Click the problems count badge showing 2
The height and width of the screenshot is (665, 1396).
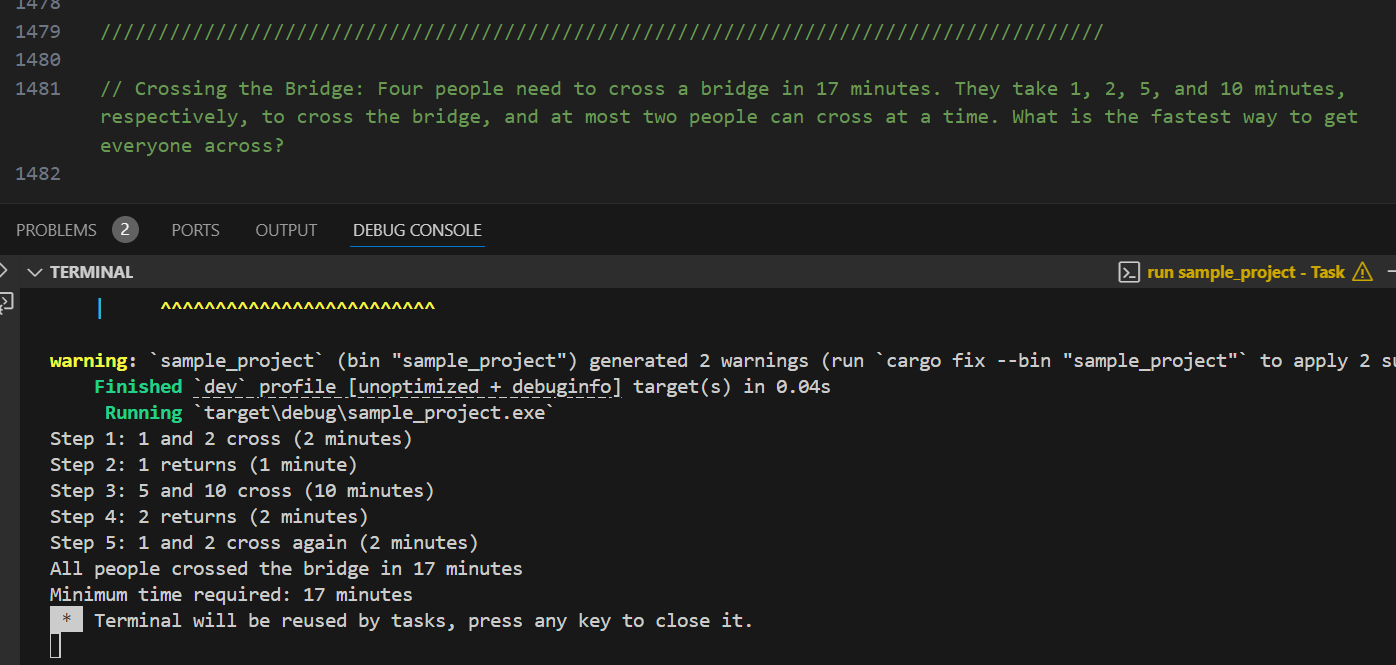(125, 230)
